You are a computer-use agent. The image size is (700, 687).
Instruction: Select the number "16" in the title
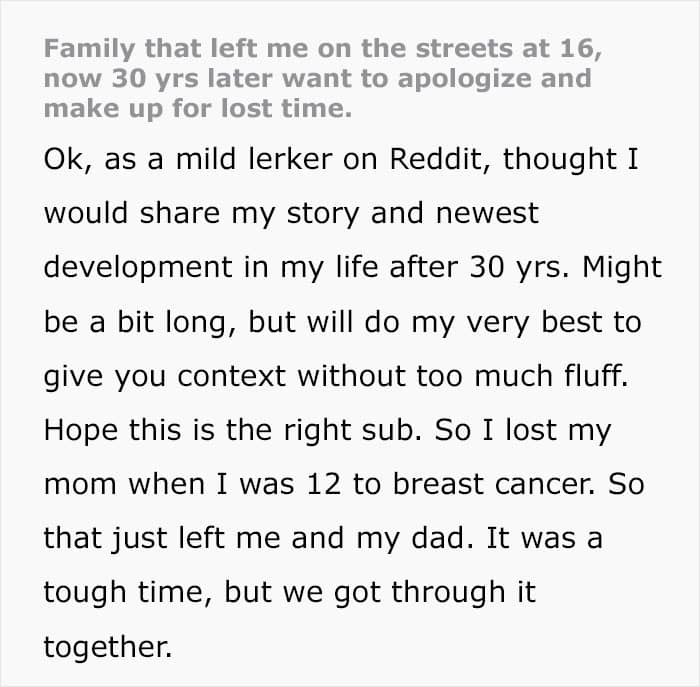click(x=581, y=49)
